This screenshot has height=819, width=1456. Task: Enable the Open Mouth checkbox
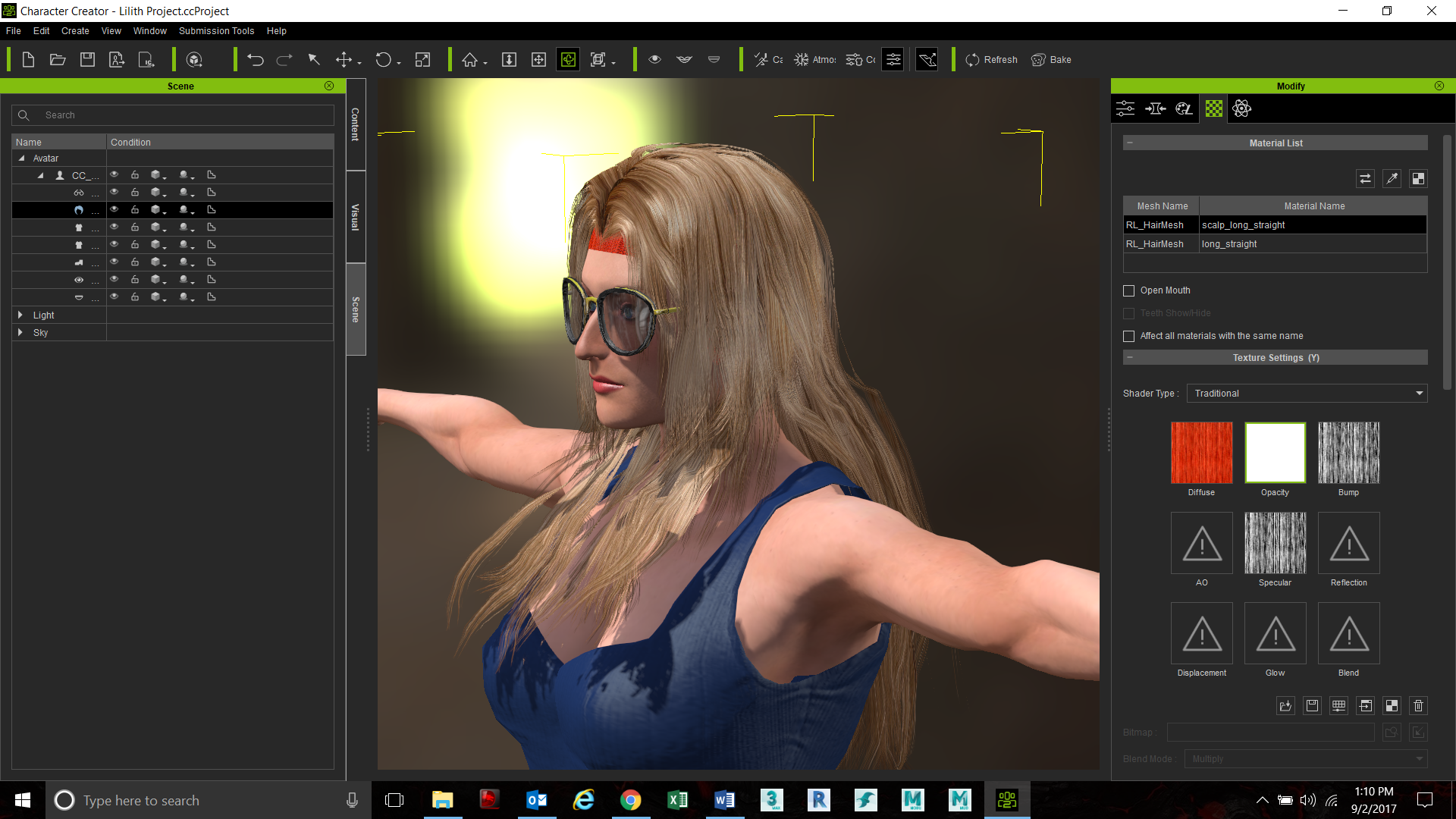click(1128, 290)
